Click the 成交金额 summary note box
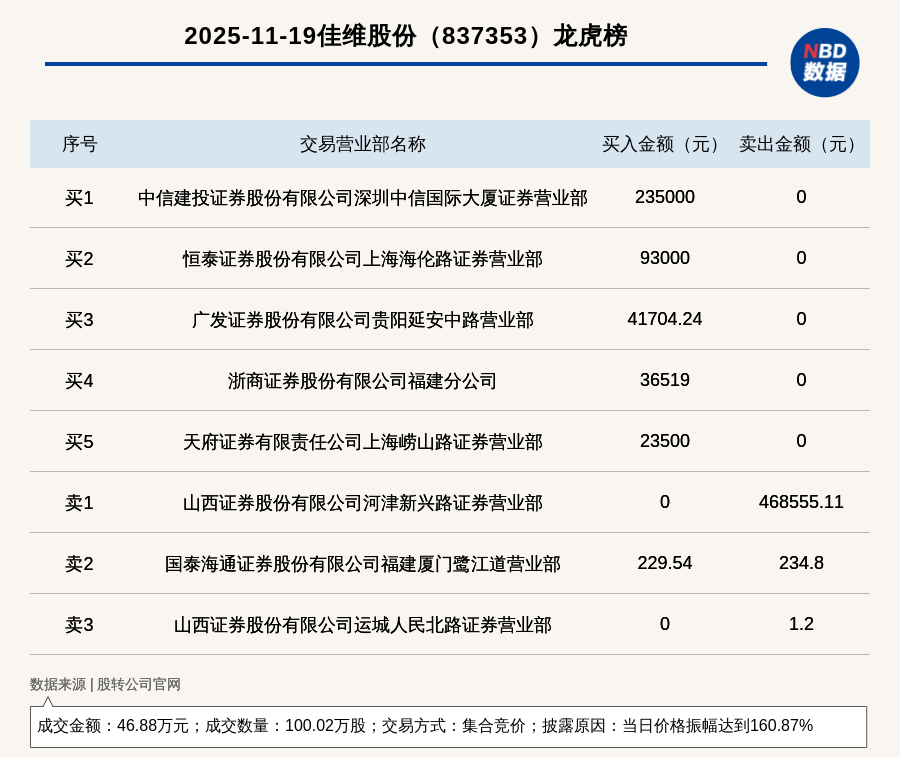Image resolution: width=900 pixels, height=758 pixels. pyautogui.click(x=448, y=726)
